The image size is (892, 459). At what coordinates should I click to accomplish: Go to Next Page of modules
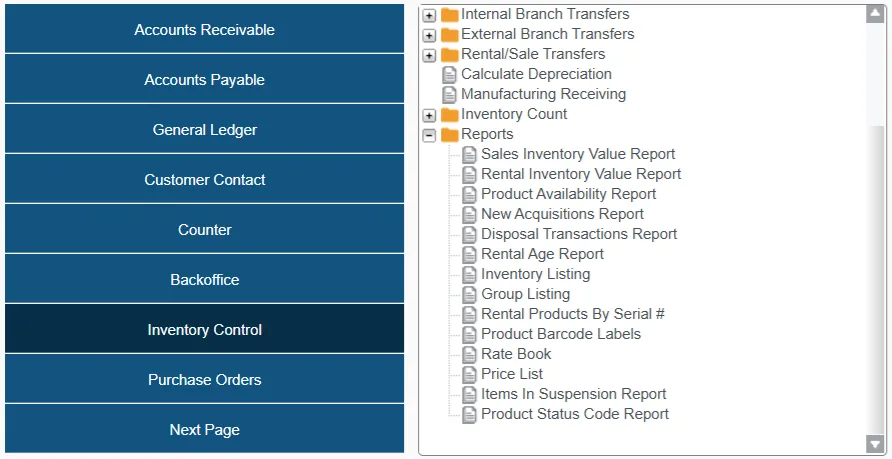click(x=204, y=430)
